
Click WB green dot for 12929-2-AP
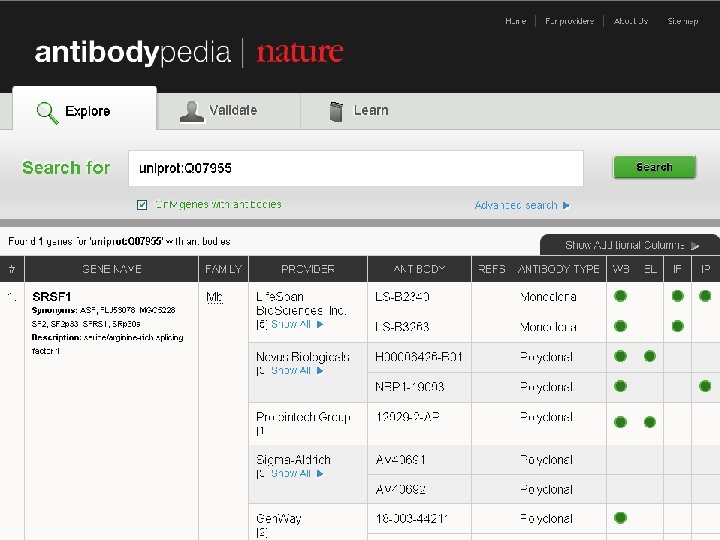click(x=620, y=422)
